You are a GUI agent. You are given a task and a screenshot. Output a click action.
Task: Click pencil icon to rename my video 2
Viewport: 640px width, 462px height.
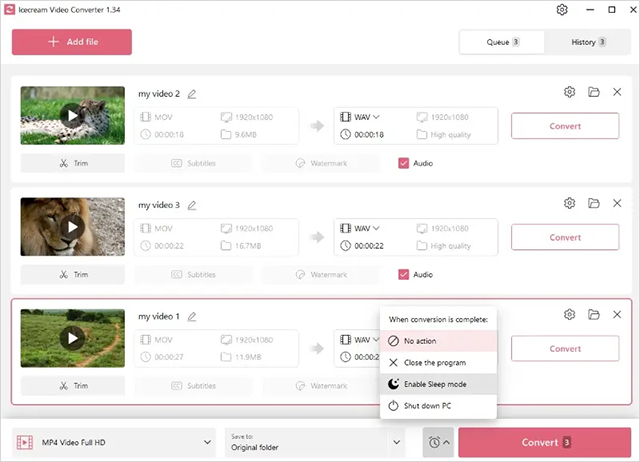[x=192, y=94]
